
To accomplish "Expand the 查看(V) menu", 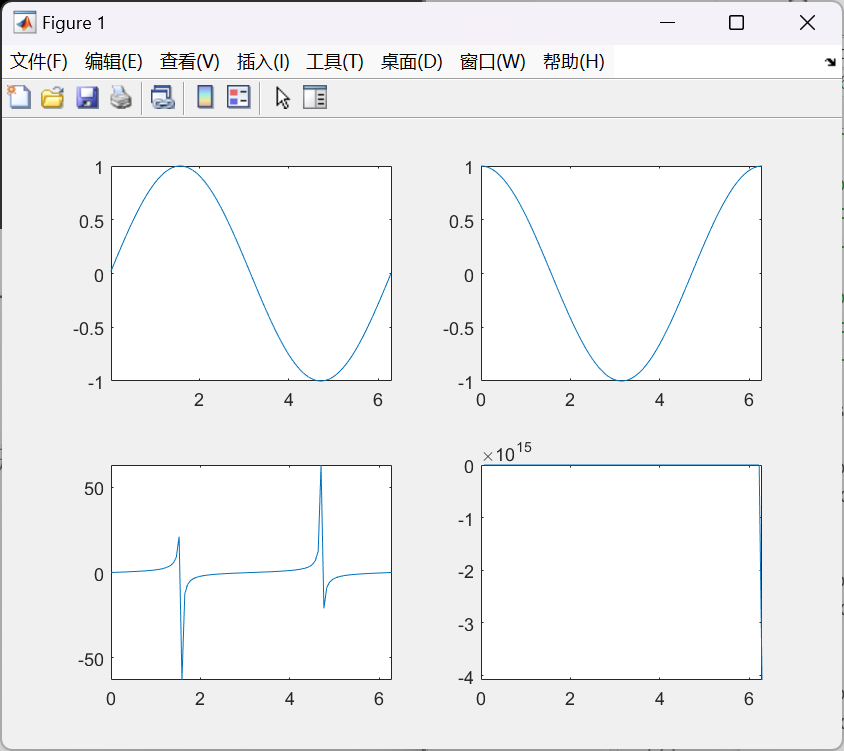I will tap(189, 61).
